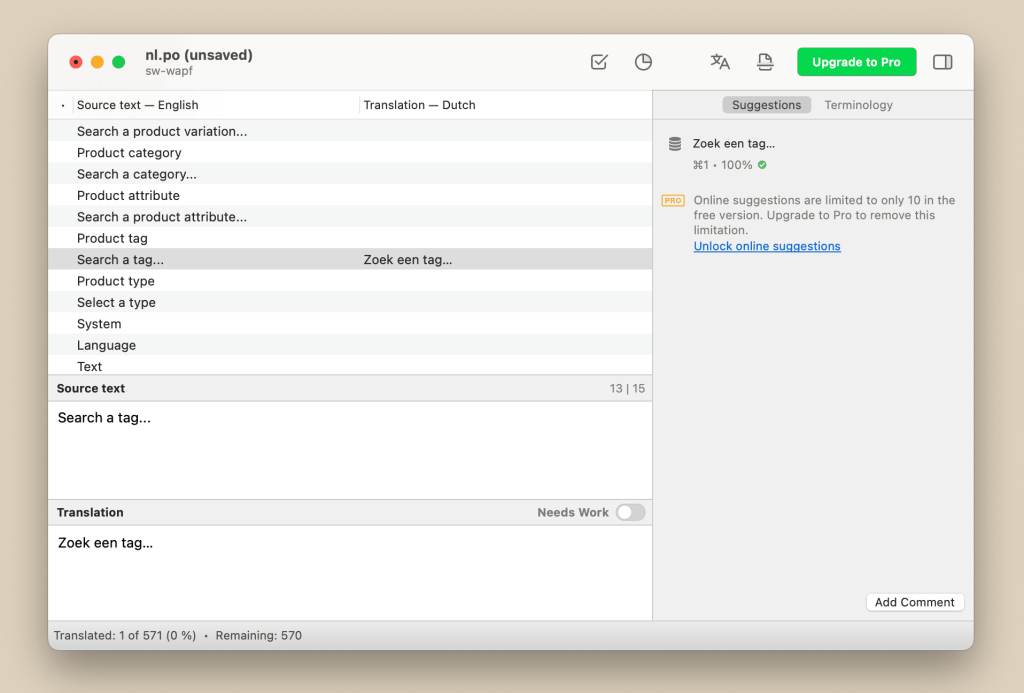Select the System entry in the list
Viewport: 1024px width, 693px height.
tap(99, 323)
